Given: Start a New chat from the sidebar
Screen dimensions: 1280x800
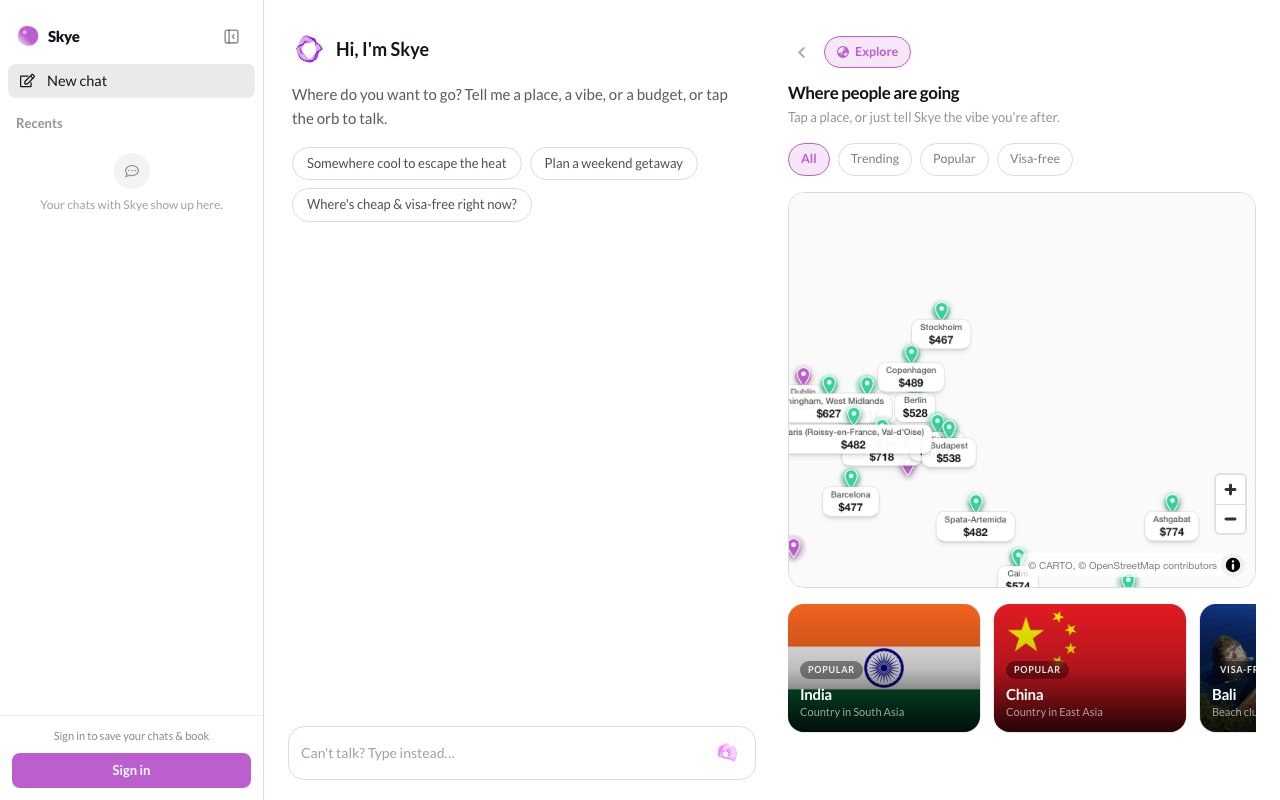Looking at the screenshot, I should [131, 81].
